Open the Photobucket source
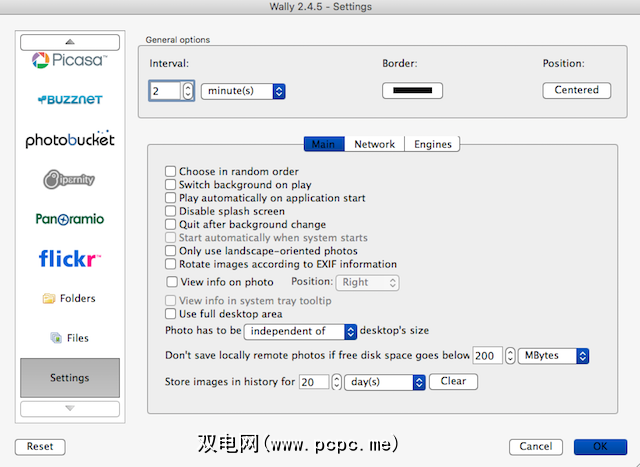 [x=70, y=139]
